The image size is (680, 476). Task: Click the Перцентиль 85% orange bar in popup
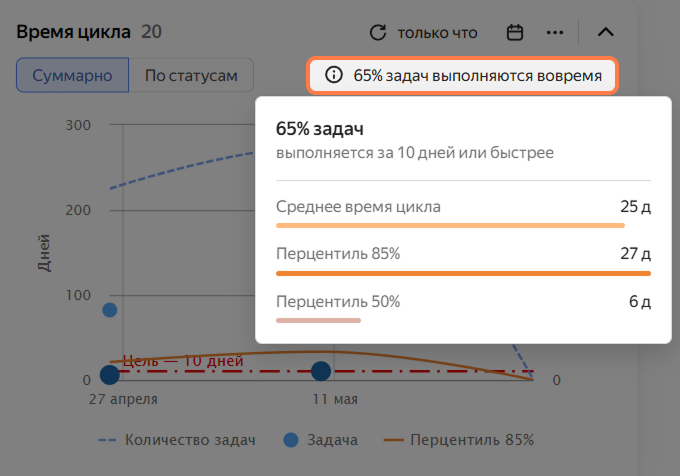[x=463, y=273]
